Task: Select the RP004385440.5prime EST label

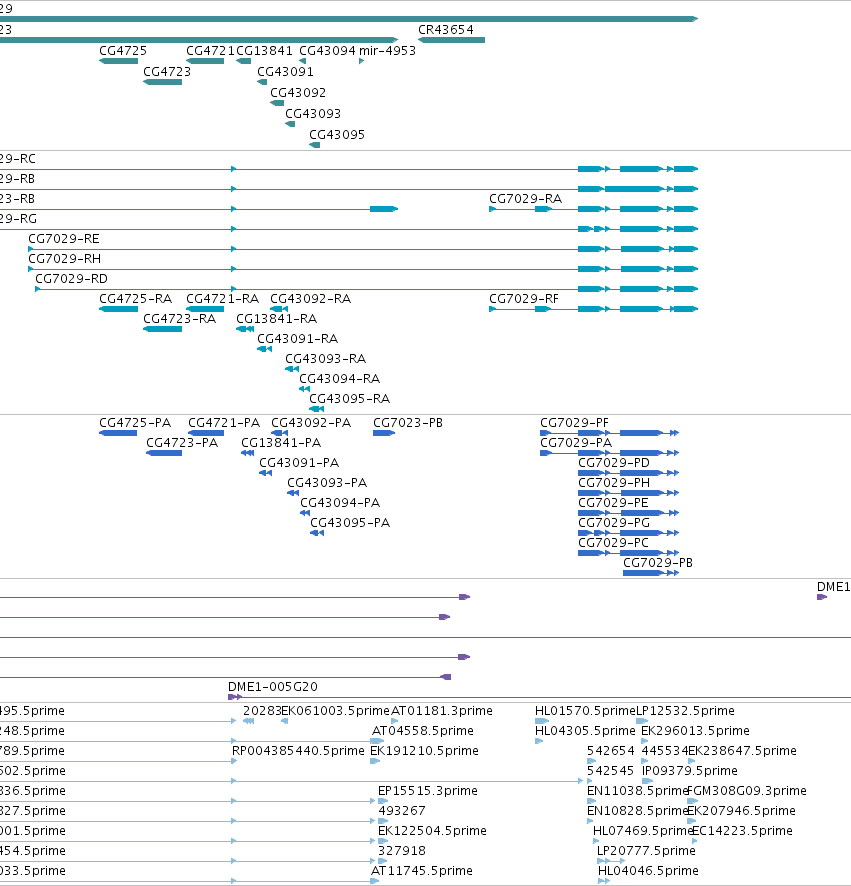Action: [298, 751]
